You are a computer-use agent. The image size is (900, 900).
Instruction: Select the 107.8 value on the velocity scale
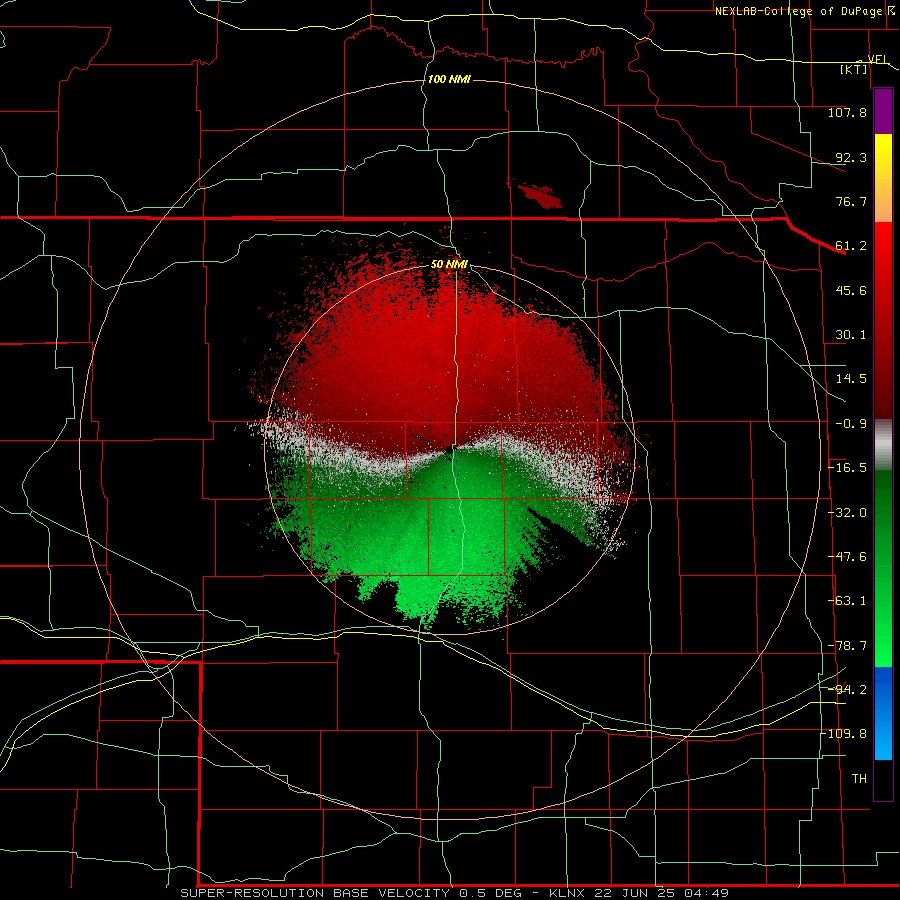[847, 112]
